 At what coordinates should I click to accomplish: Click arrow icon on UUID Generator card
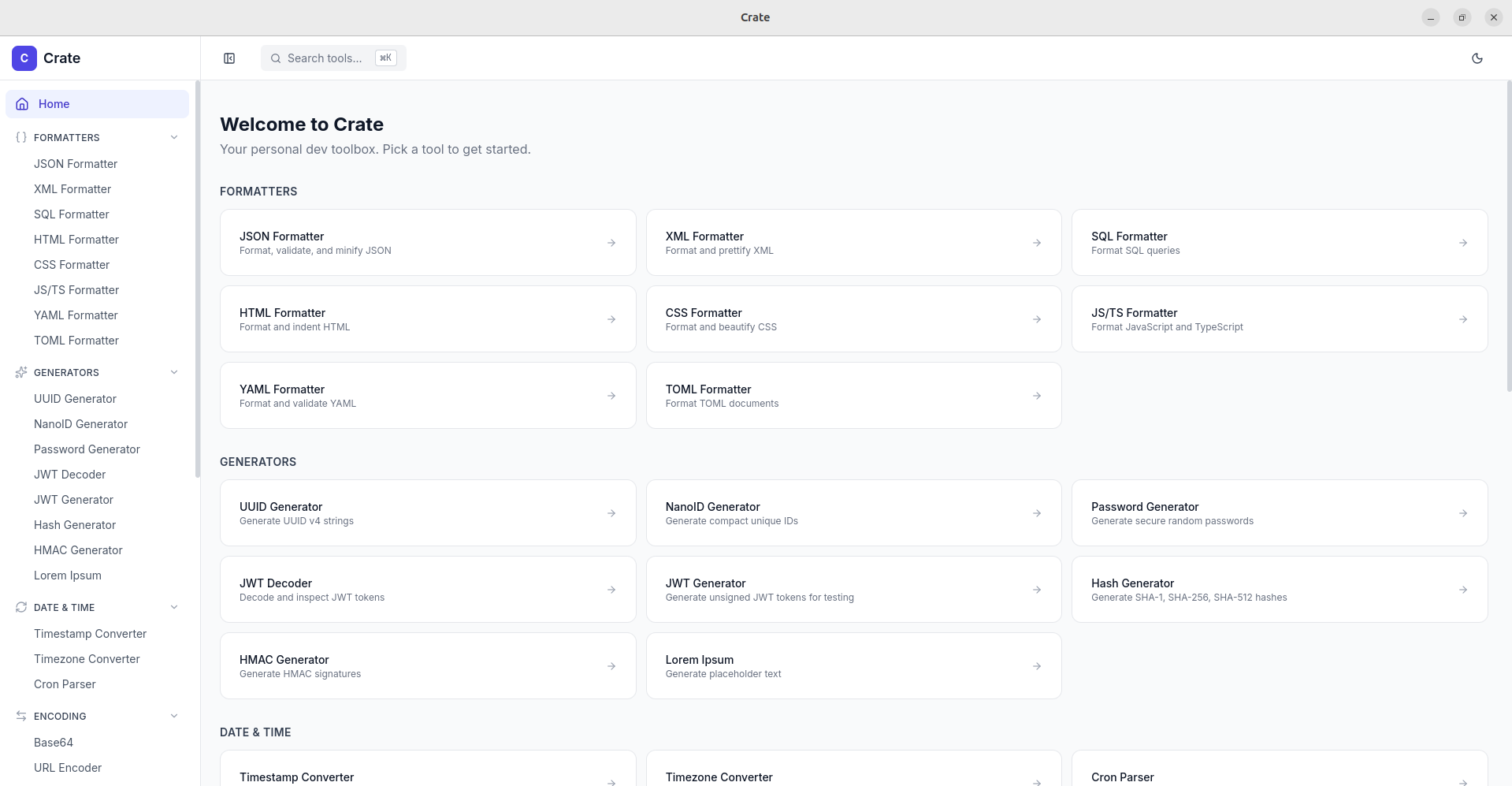pyautogui.click(x=611, y=513)
